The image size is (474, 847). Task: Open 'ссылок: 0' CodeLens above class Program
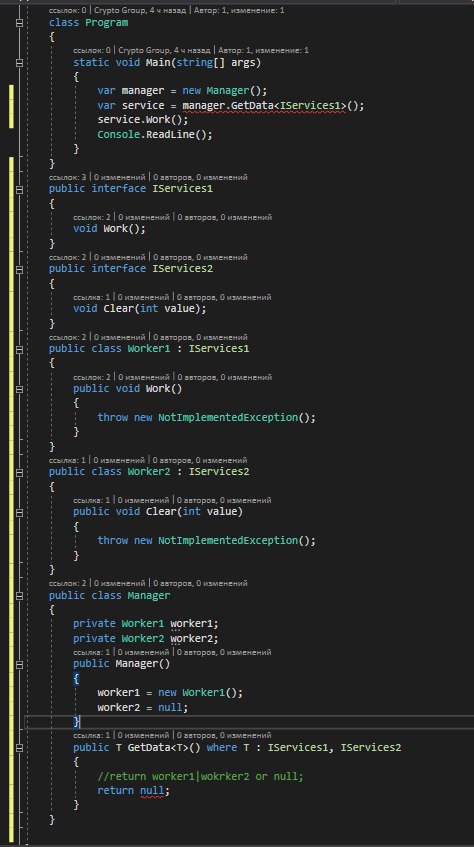point(67,10)
